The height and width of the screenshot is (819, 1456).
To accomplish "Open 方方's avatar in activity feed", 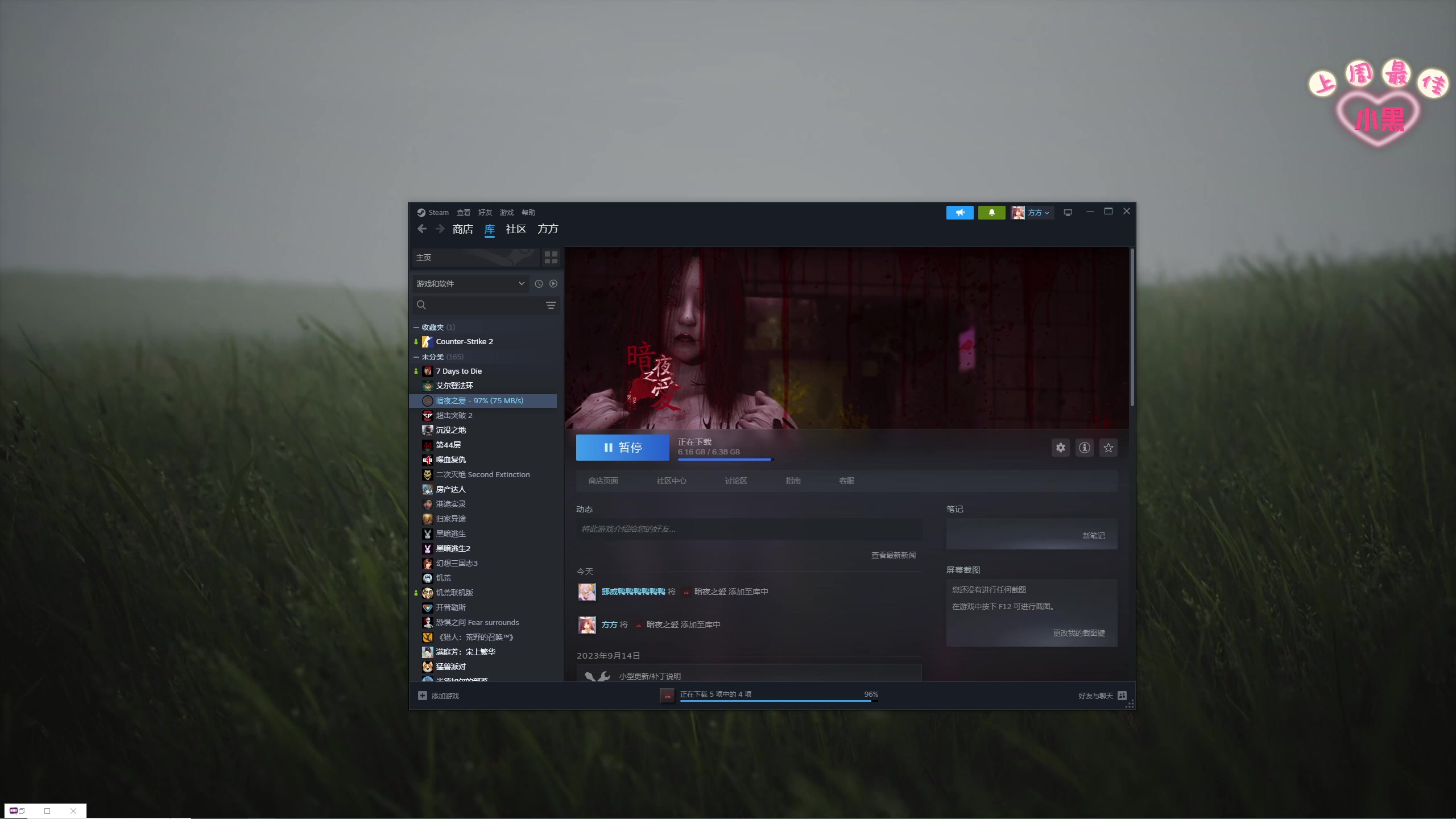I will 587,624.
